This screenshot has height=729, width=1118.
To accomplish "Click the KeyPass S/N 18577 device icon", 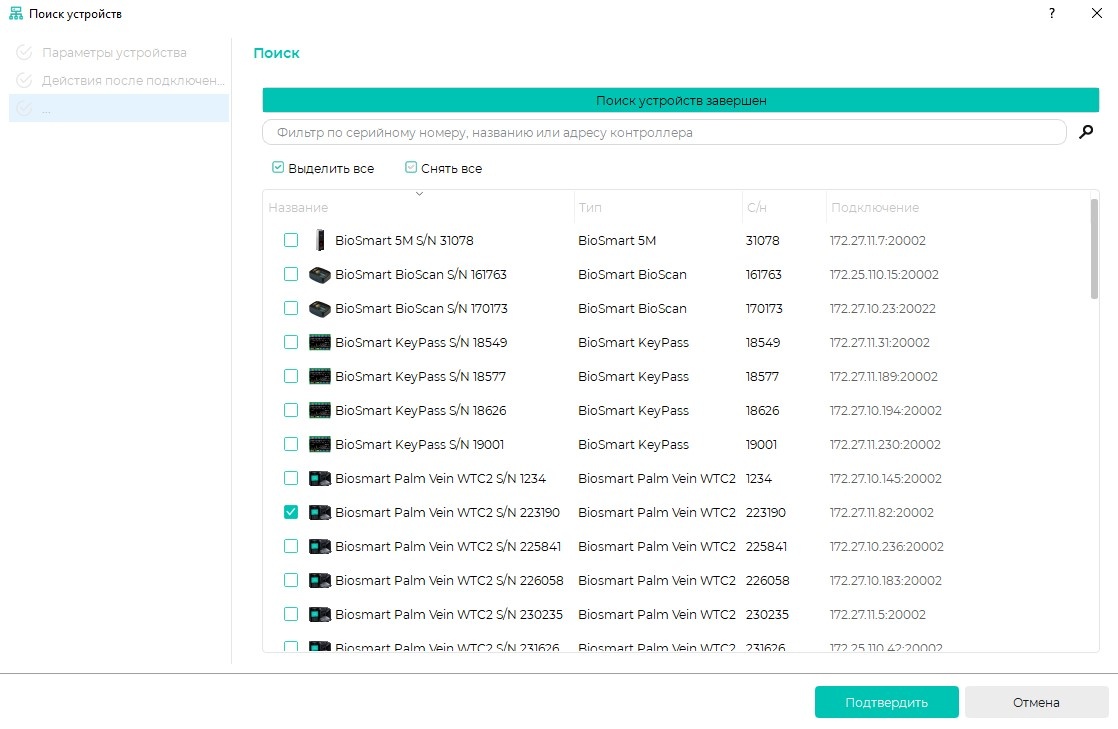I will pyautogui.click(x=319, y=377).
